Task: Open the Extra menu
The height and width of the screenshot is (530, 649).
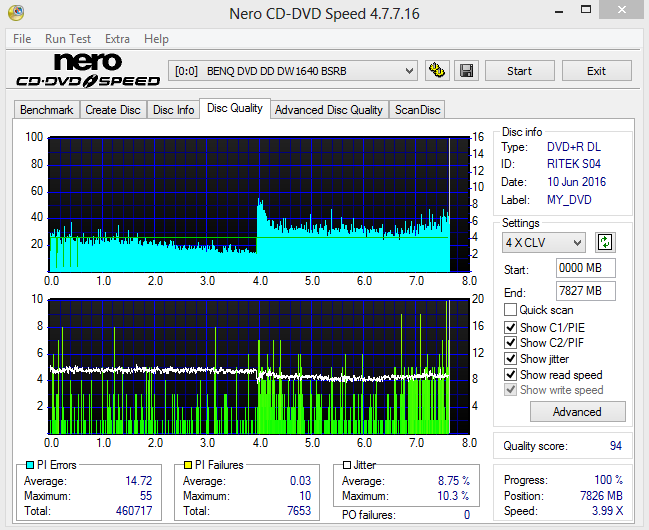Action: point(117,39)
